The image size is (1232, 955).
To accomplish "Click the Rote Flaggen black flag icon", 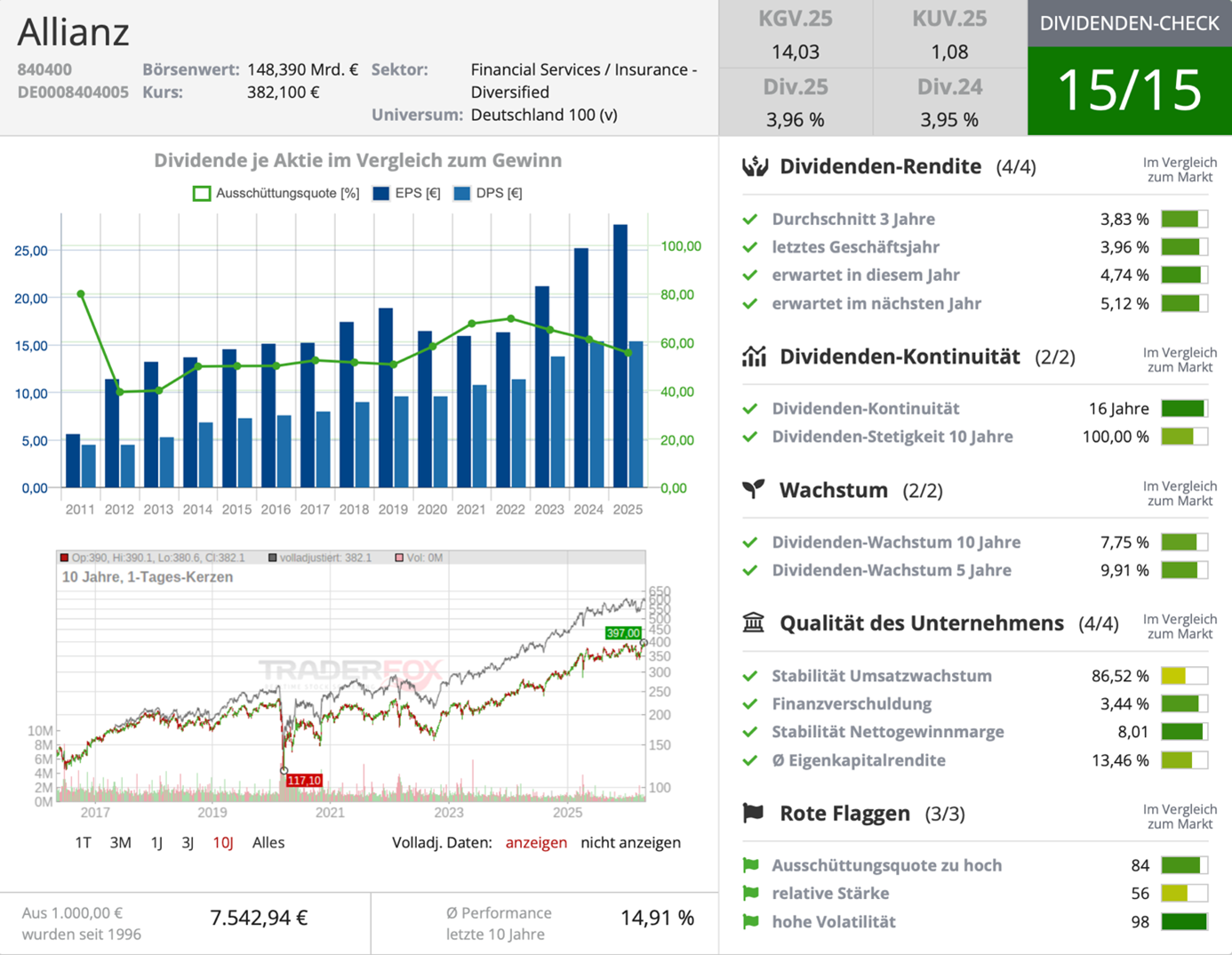I will pos(753,813).
